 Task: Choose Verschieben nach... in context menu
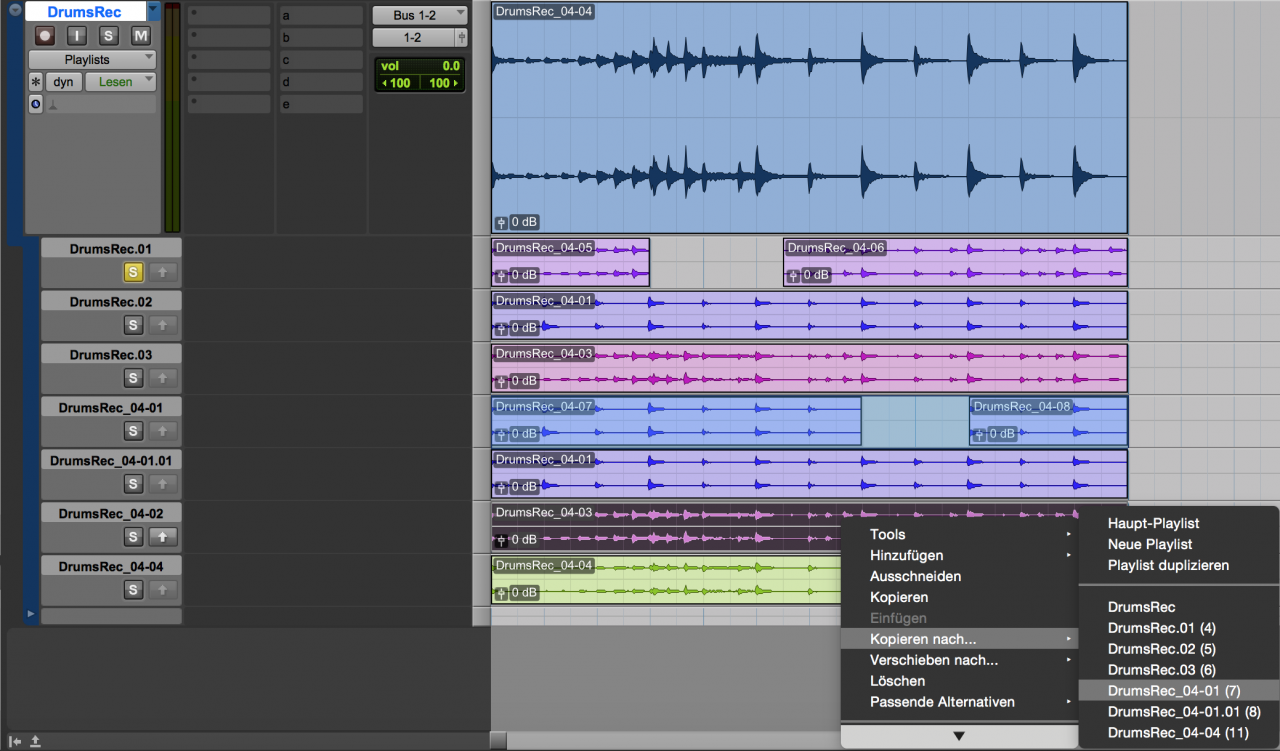pos(934,660)
